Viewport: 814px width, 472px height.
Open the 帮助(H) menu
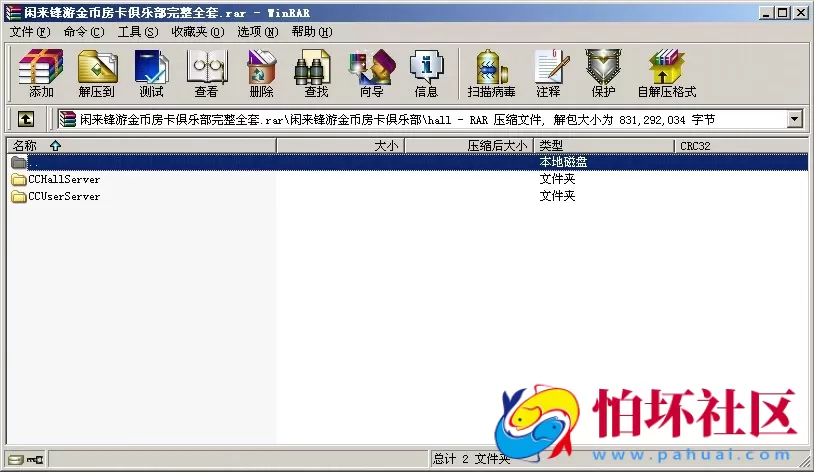coord(312,32)
